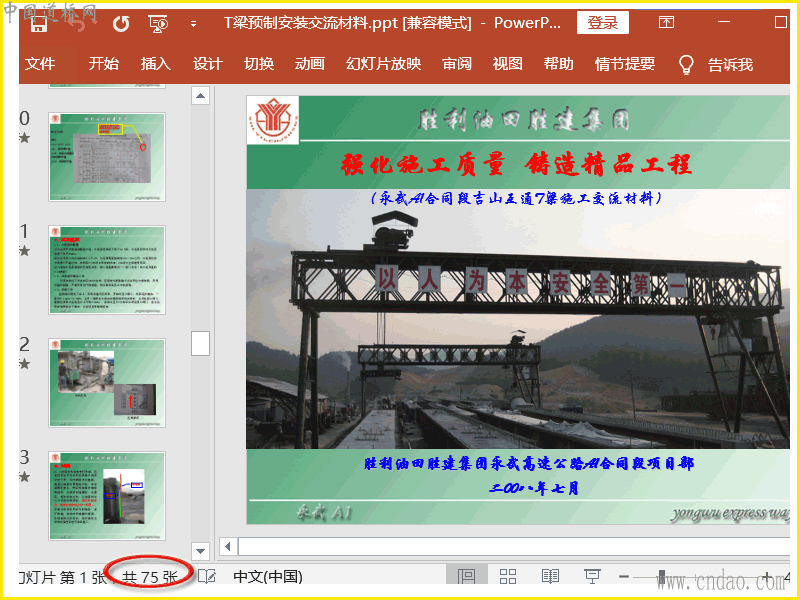This screenshot has width=800, height=600.
Task: Switch to Slide Sorter view icon
Action: tap(508, 577)
